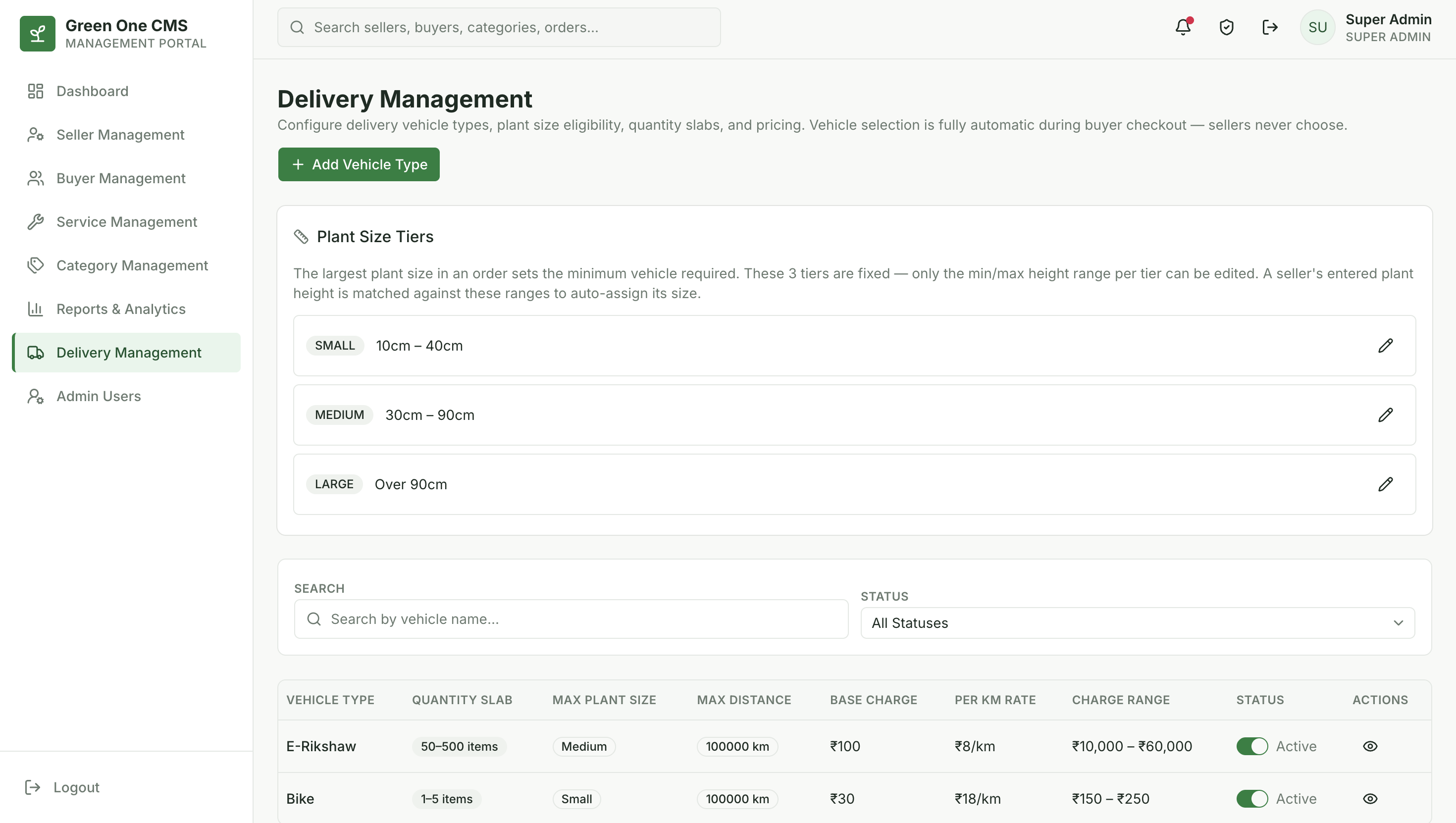The width and height of the screenshot is (1456, 823).
Task: Click the ruler icon beside Plant Size Tiers
Action: pyautogui.click(x=301, y=236)
